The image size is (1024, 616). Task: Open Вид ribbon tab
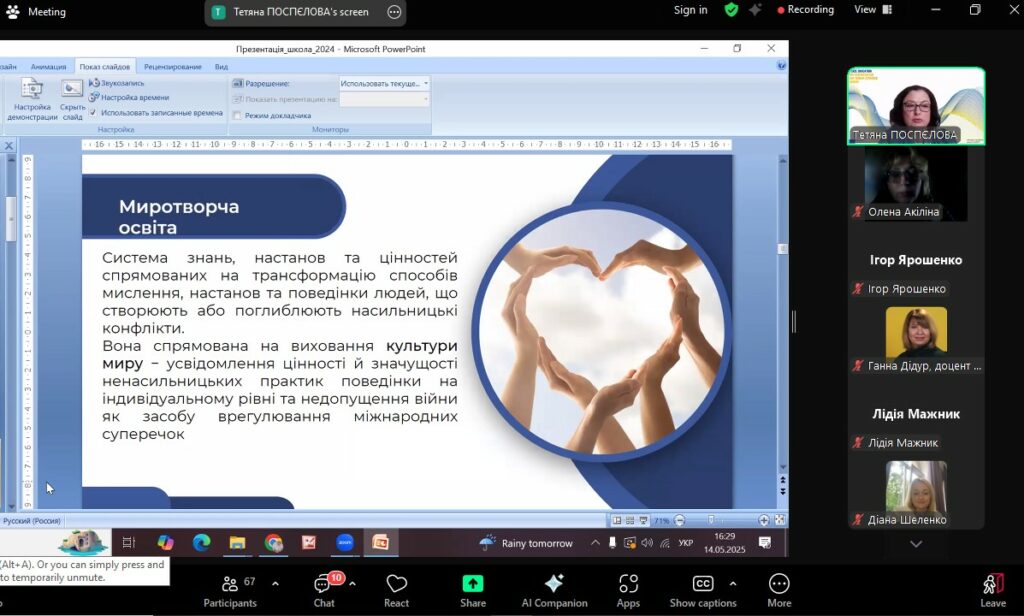(x=221, y=67)
